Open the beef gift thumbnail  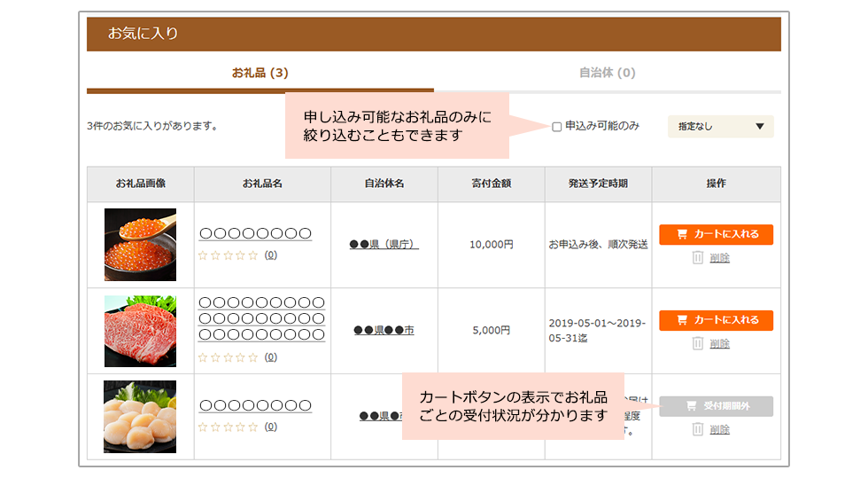coord(140,331)
